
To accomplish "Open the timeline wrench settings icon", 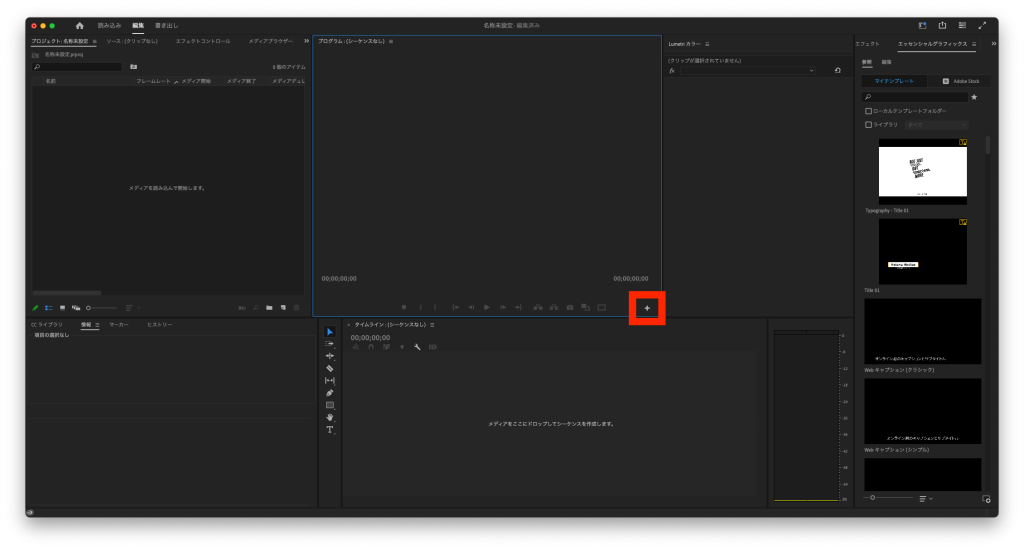I will click(x=417, y=347).
